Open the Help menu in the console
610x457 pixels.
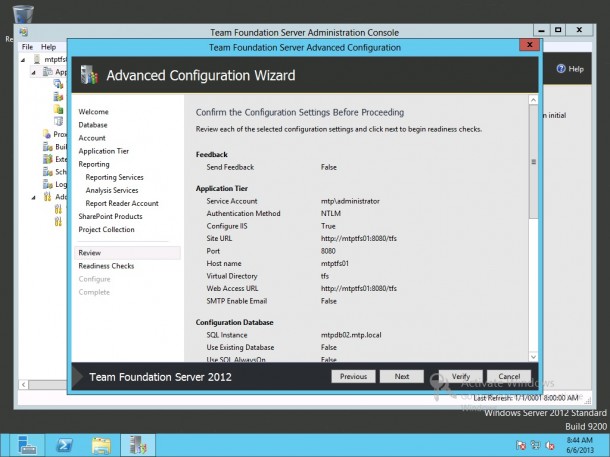49,47
